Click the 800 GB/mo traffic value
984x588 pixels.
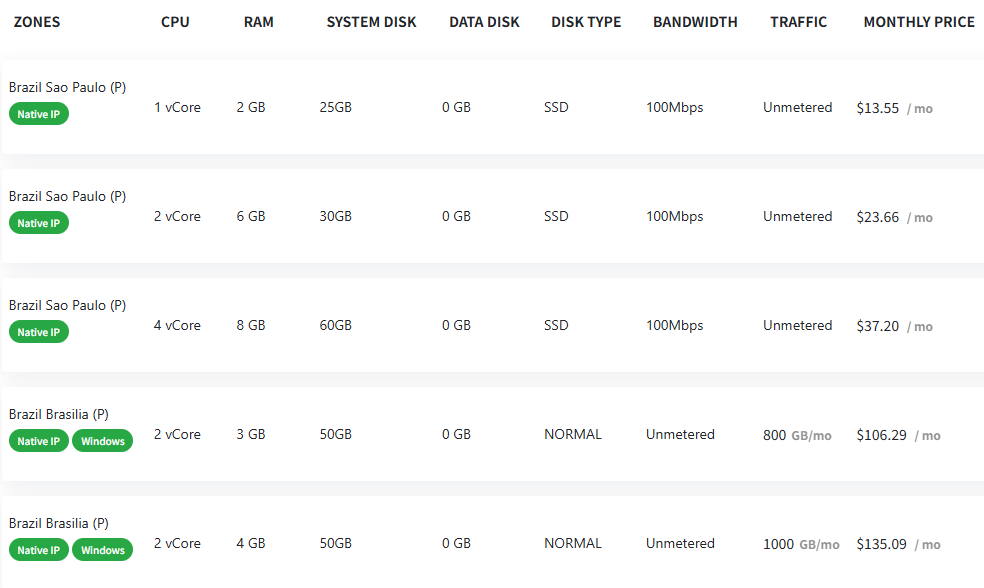797,435
